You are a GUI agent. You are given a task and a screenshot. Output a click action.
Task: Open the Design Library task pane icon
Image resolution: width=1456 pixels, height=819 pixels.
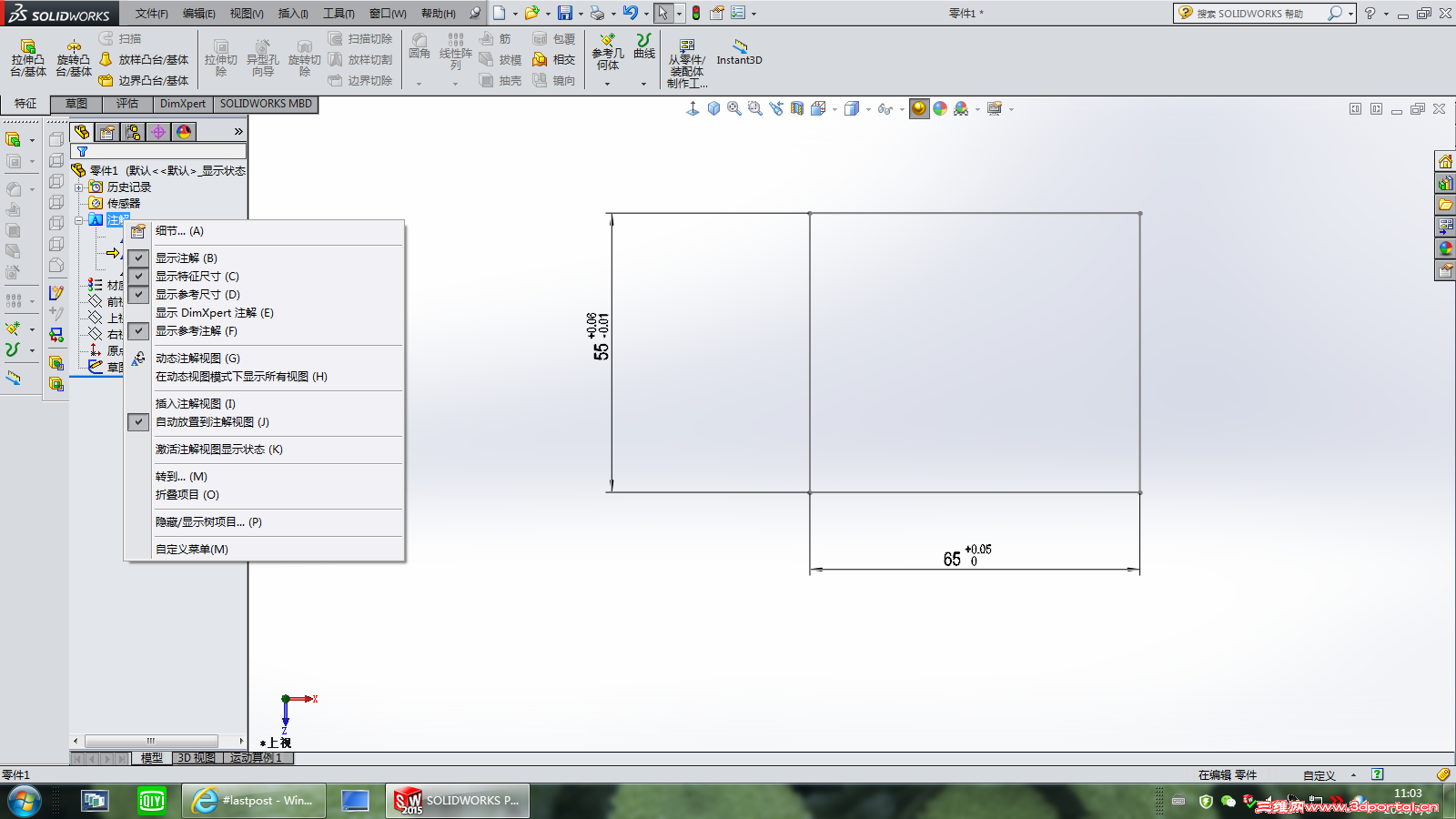(1445, 183)
